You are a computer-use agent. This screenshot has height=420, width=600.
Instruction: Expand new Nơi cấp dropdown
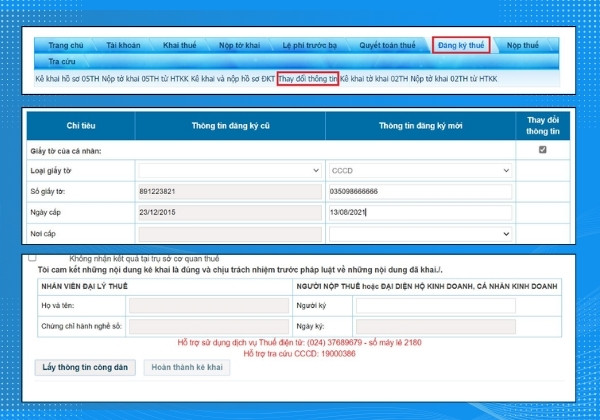click(x=420, y=234)
